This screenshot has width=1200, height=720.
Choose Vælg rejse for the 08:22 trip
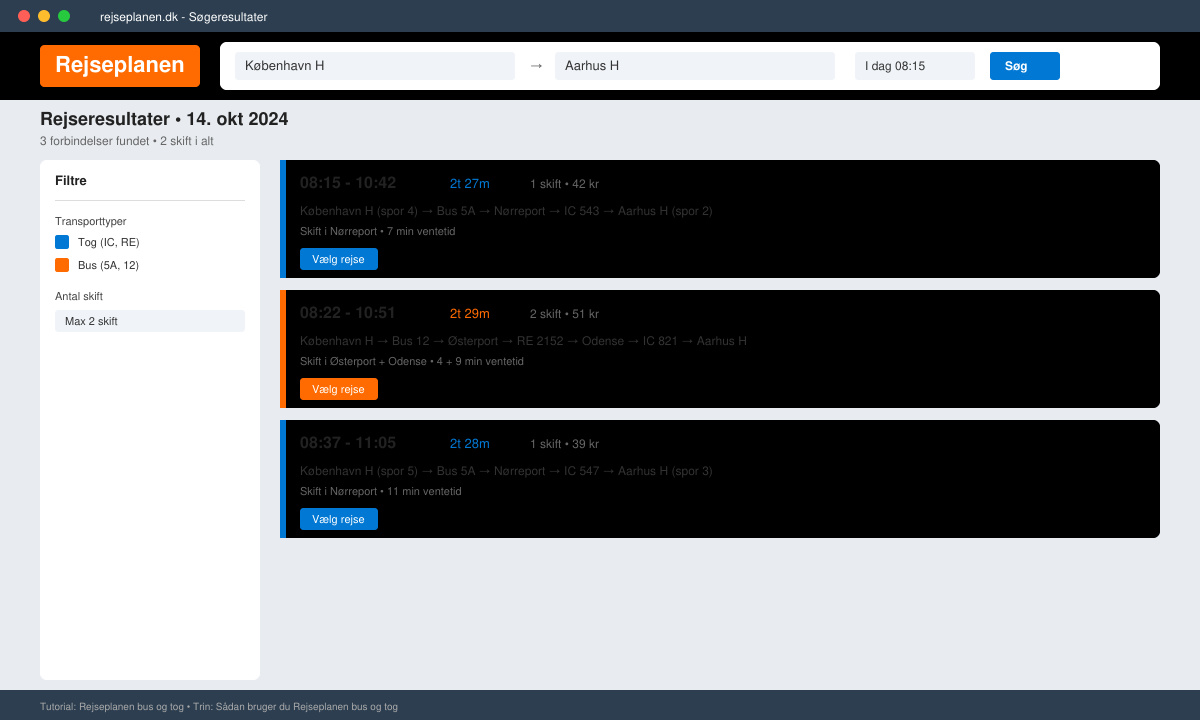[339, 389]
